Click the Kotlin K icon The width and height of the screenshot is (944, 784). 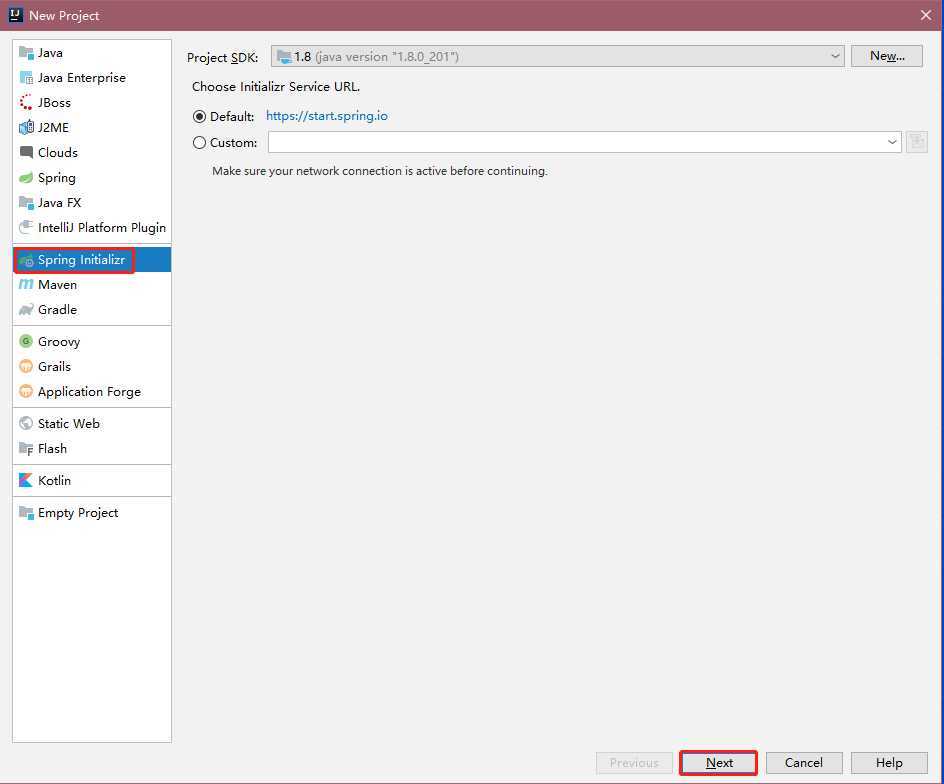[26, 481]
